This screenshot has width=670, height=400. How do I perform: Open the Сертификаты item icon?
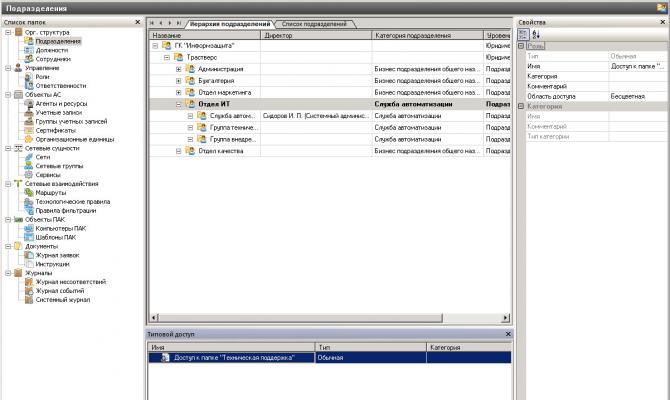click(29, 130)
